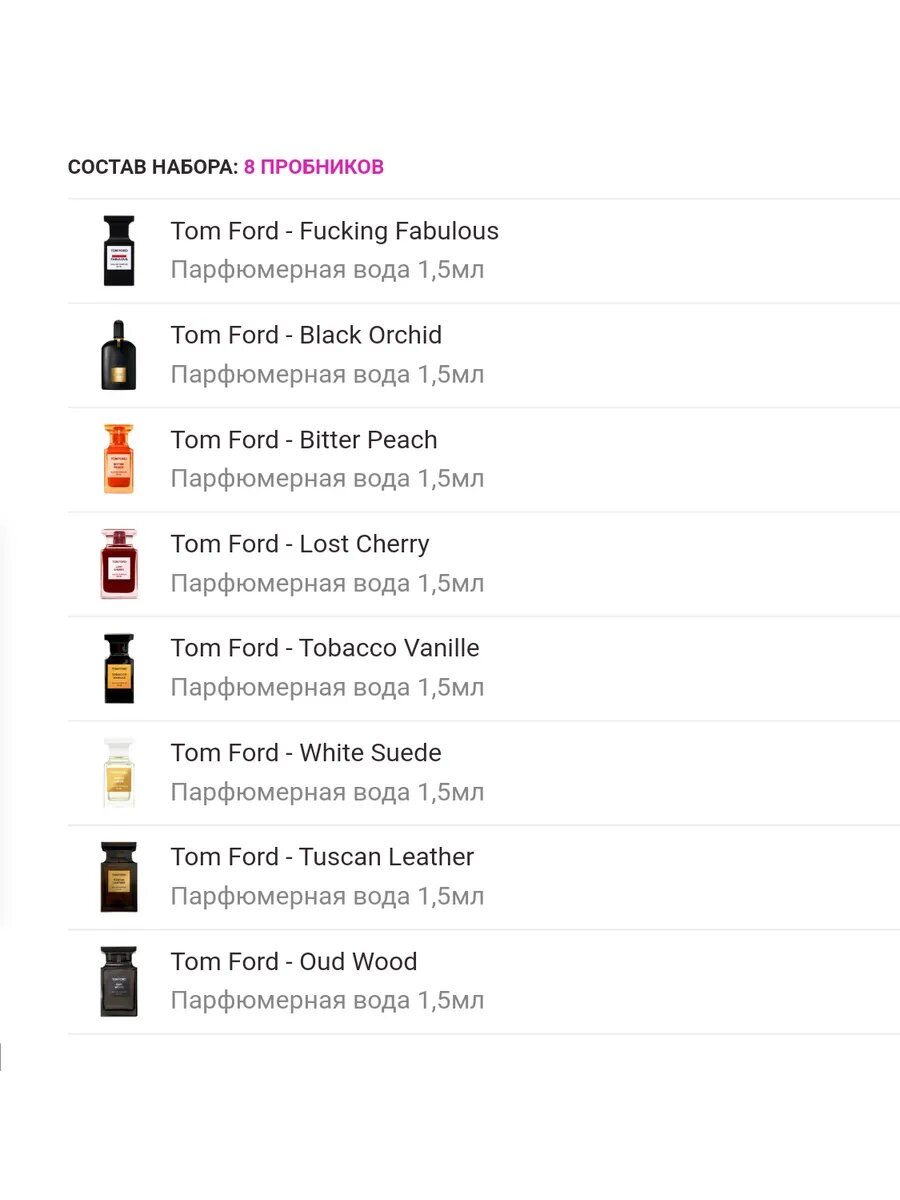Click the red Lost Cherry bottle icon
This screenshot has width=900, height=1200.
pyautogui.click(x=119, y=564)
